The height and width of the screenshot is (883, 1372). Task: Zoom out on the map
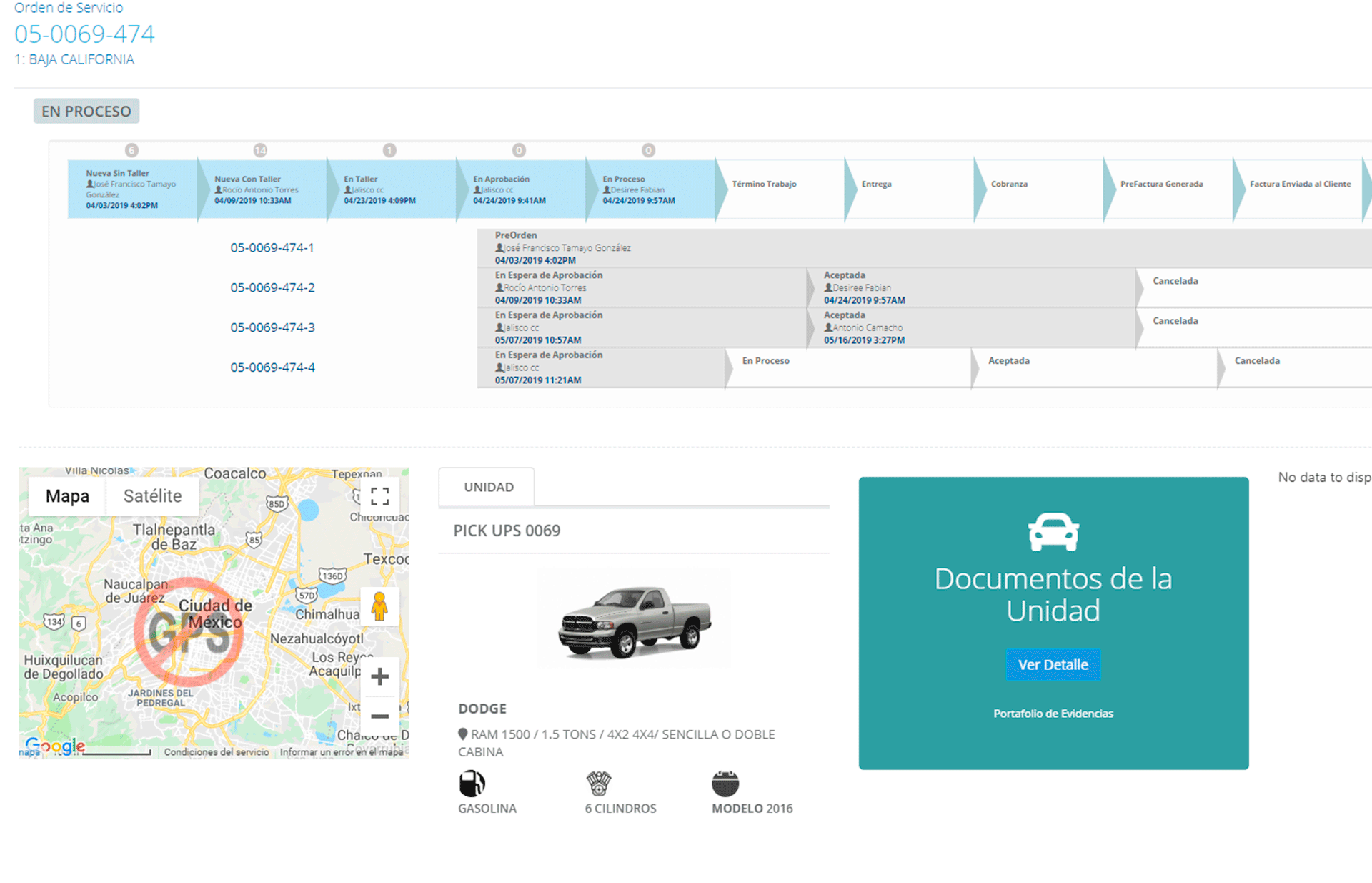[379, 716]
